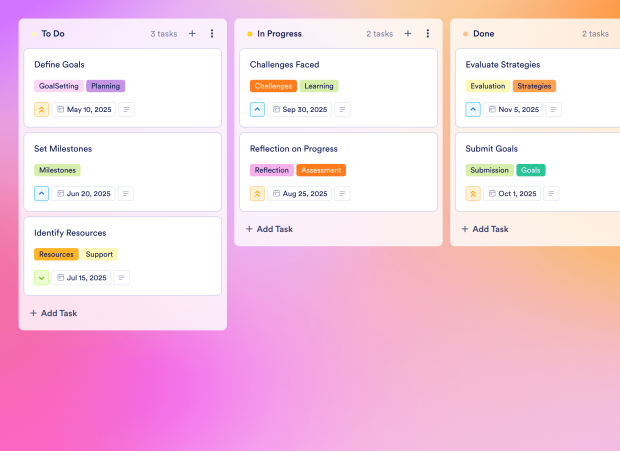
Task: Select the Learning tag
Action: (x=319, y=86)
